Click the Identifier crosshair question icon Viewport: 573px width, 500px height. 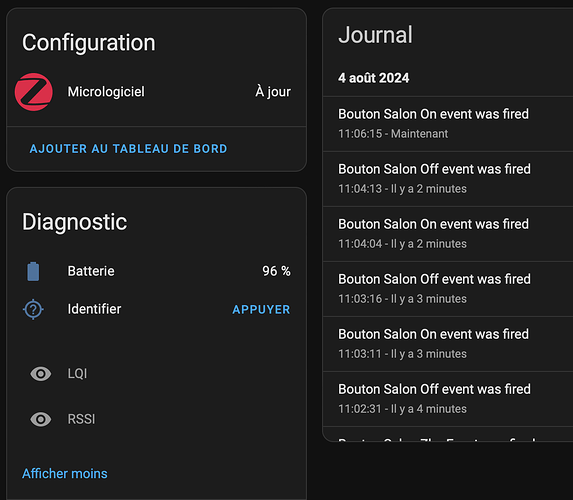(33, 309)
